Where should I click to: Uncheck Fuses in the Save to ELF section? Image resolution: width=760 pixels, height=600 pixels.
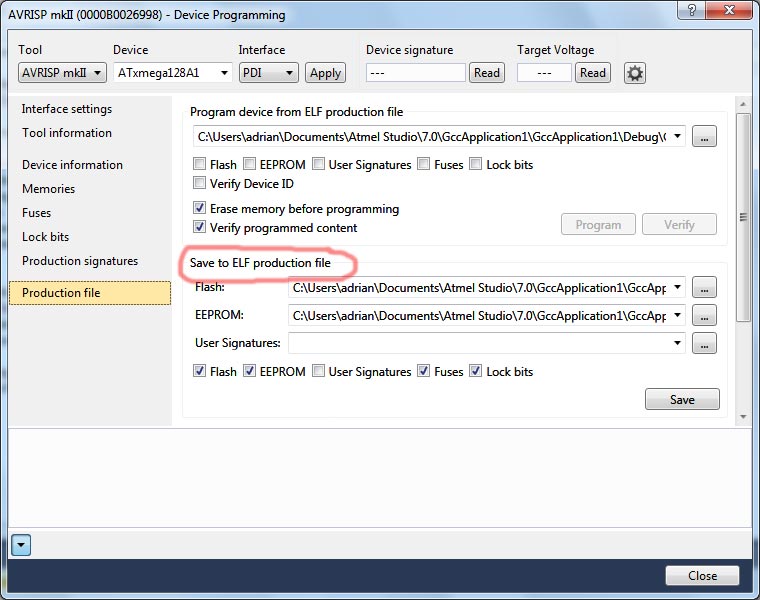[x=424, y=371]
